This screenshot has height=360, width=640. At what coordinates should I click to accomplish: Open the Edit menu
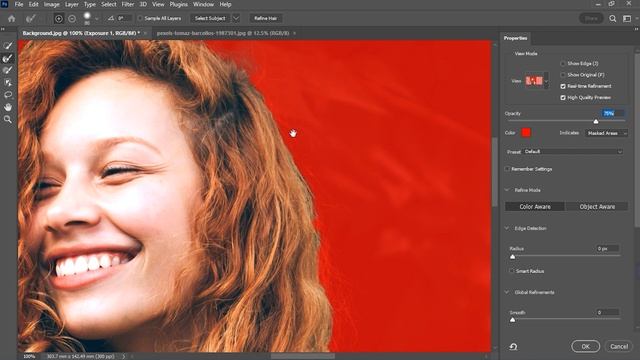[33, 4]
